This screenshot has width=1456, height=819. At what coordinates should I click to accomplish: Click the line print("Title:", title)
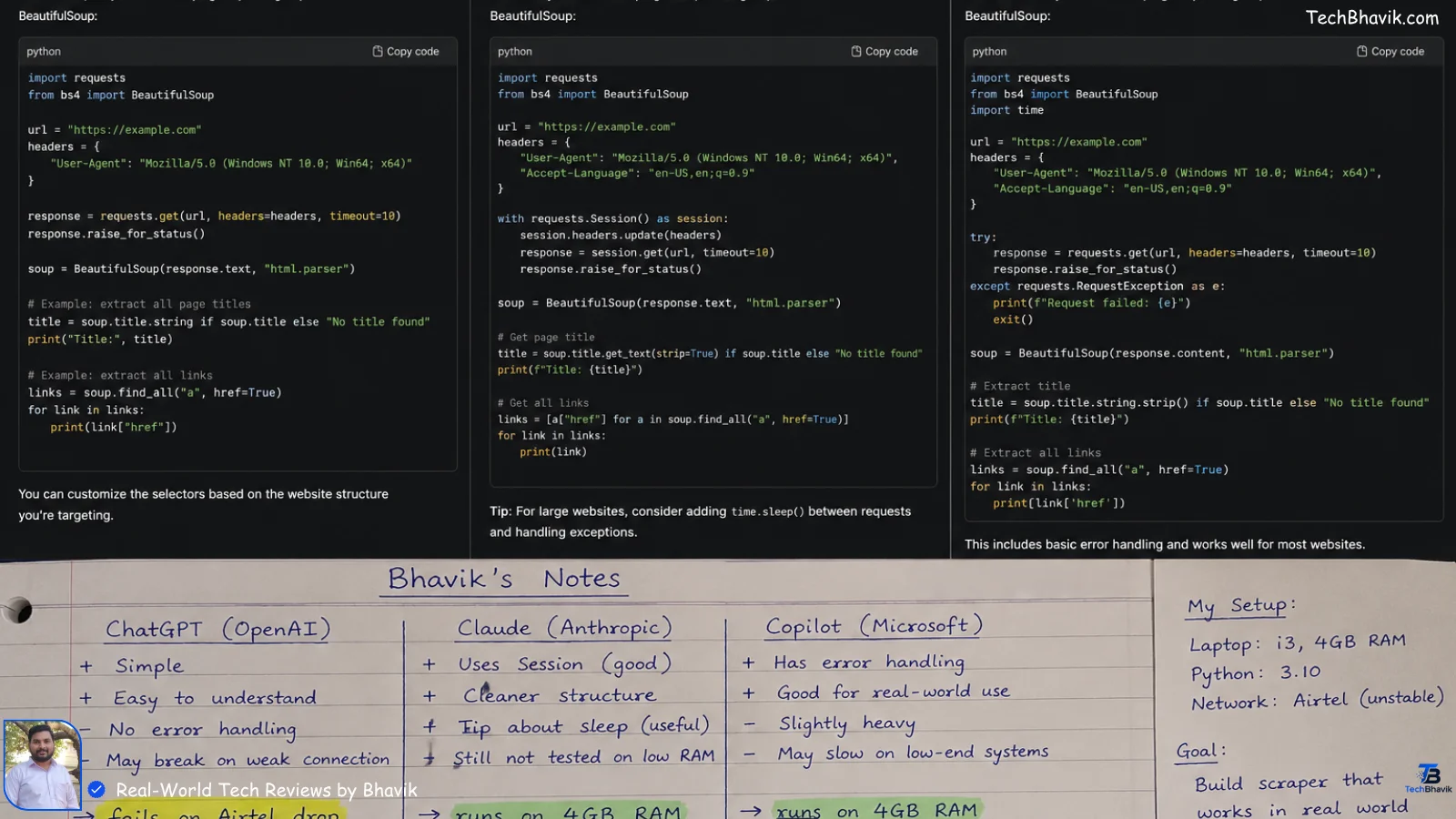click(x=100, y=339)
